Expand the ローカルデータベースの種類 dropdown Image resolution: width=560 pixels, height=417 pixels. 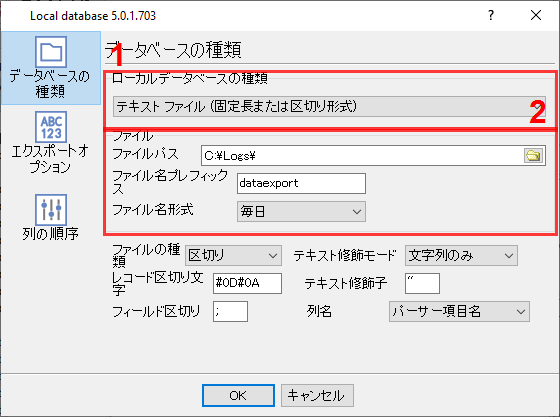pos(329,106)
